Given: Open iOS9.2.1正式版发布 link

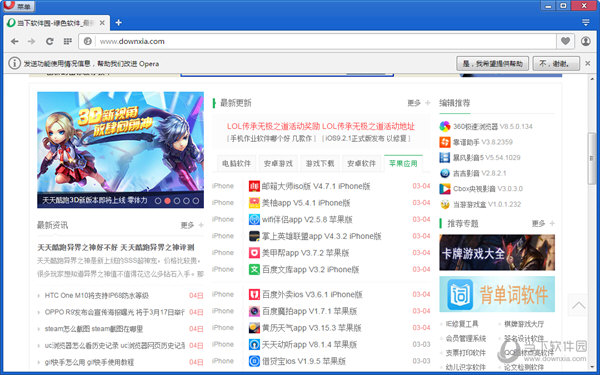Looking at the screenshot, I should 365,139.
